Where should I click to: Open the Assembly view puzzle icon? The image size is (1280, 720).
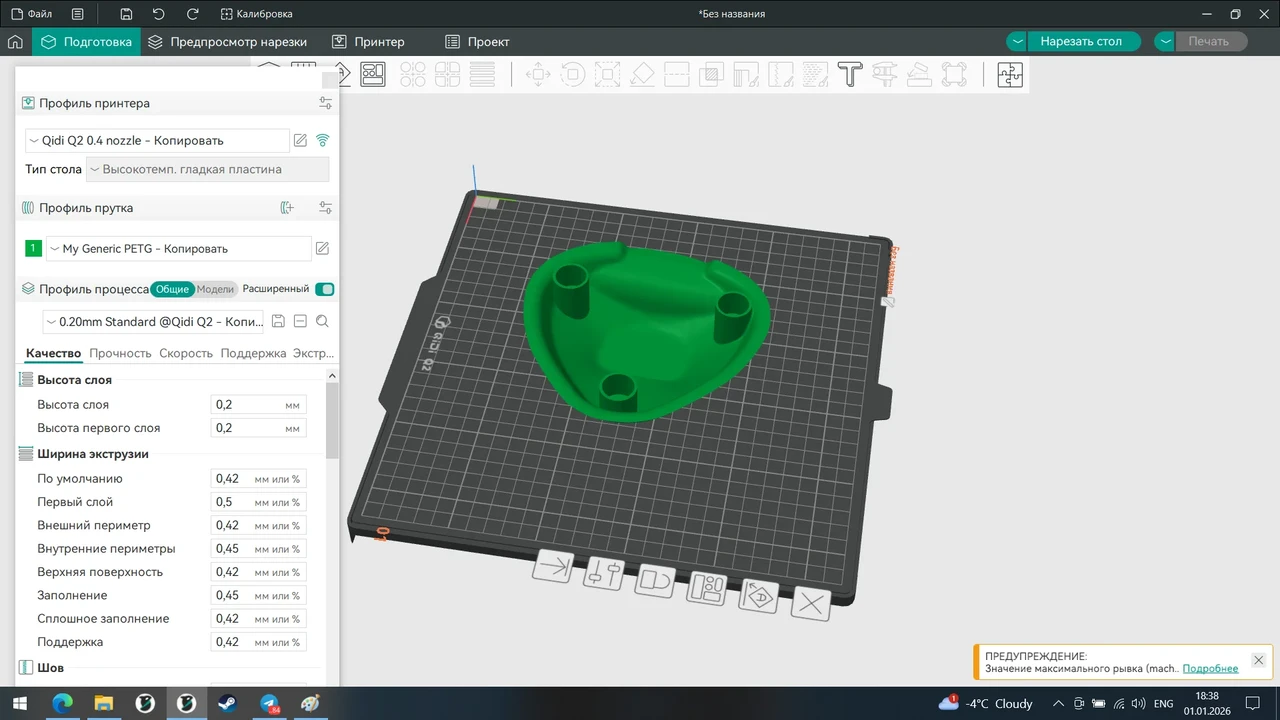coord(1010,75)
